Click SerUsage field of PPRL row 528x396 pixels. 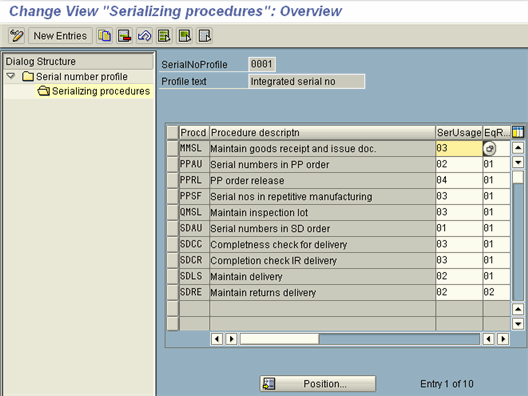point(459,180)
